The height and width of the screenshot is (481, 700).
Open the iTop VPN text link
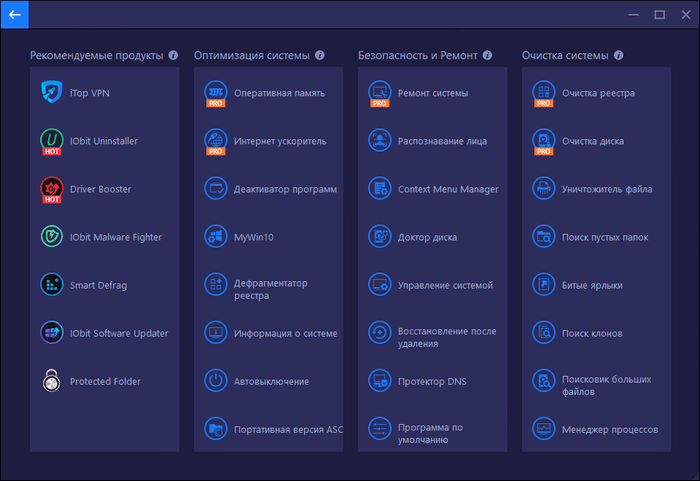[90, 93]
